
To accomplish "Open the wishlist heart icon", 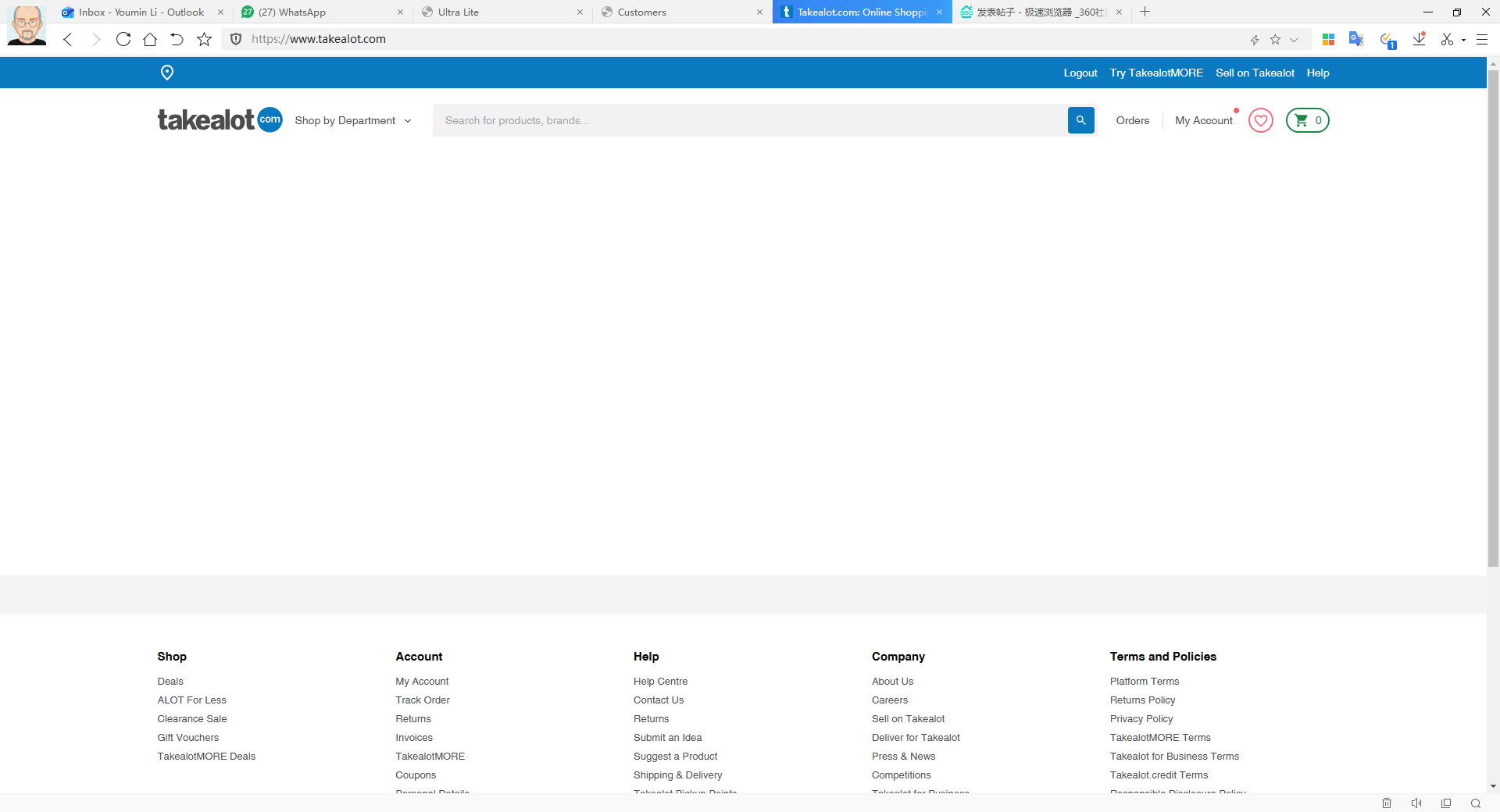I will pyautogui.click(x=1260, y=120).
